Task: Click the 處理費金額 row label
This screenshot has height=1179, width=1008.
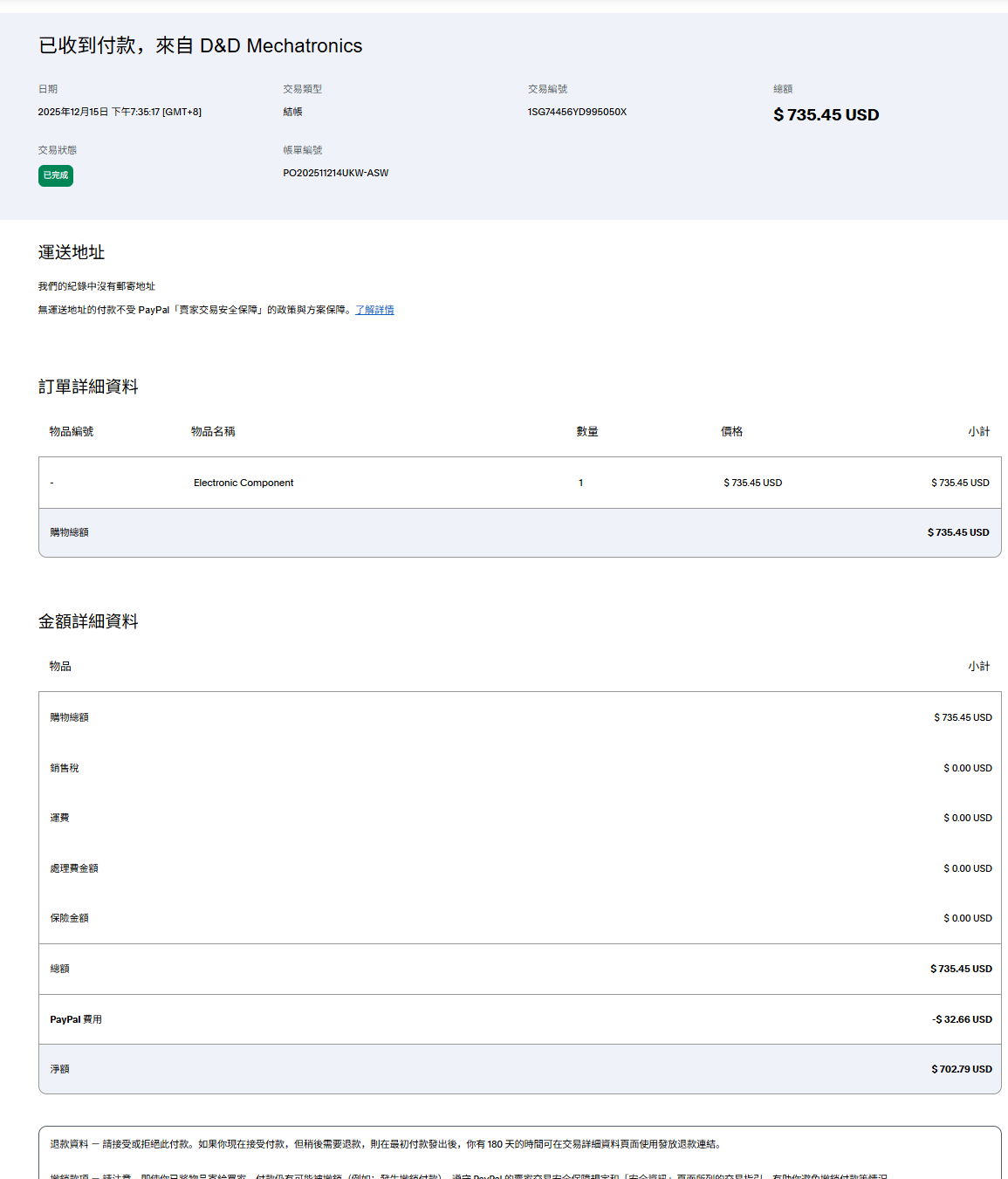Action: 74,868
